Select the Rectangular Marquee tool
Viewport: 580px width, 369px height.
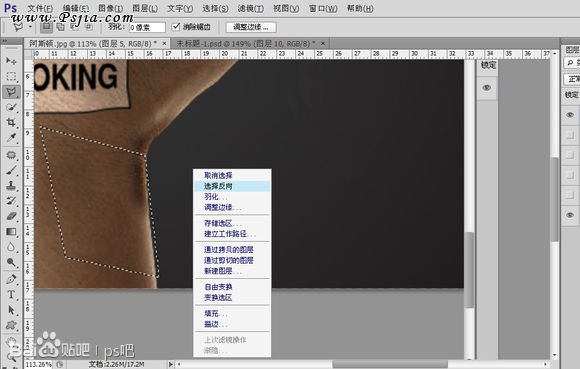point(11,76)
